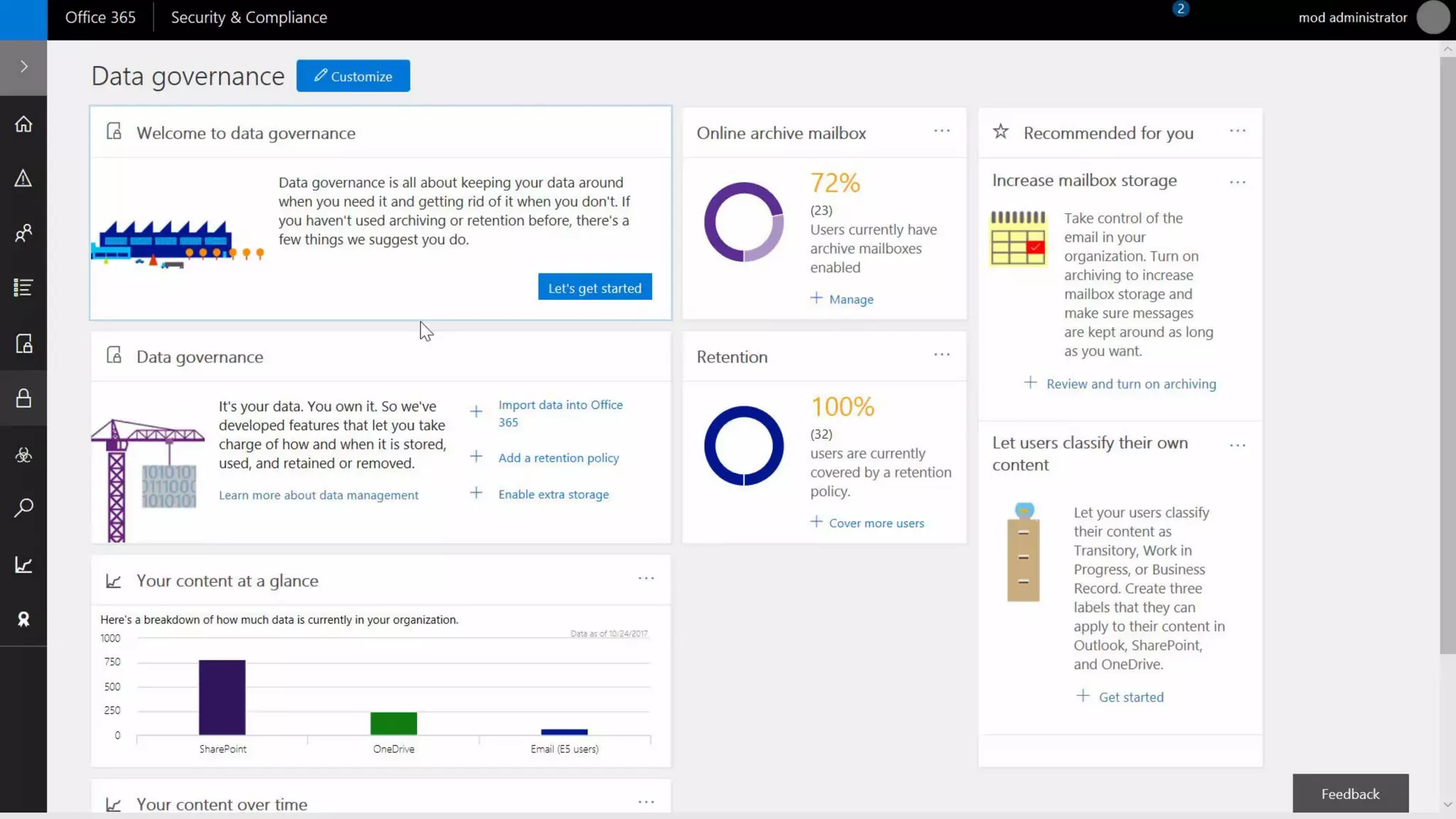The height and width of the screenshot is (819, 1456).
Task: Click the 72% archive mailbox donut chart
Action: (x=744, y=222)
